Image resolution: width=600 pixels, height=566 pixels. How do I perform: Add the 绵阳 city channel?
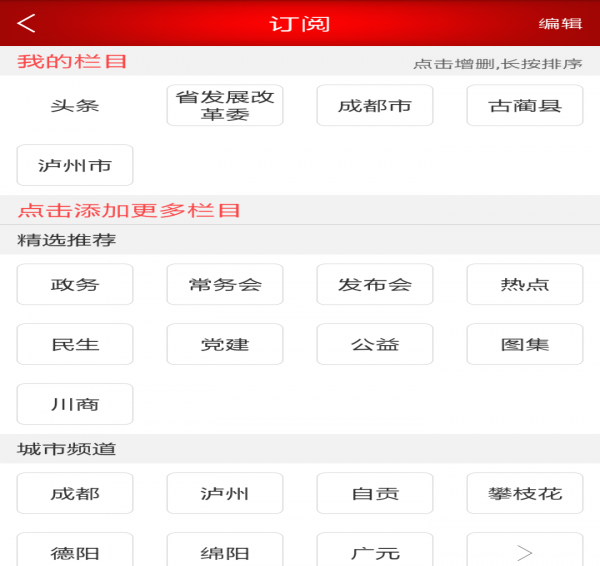pos(225,549)
